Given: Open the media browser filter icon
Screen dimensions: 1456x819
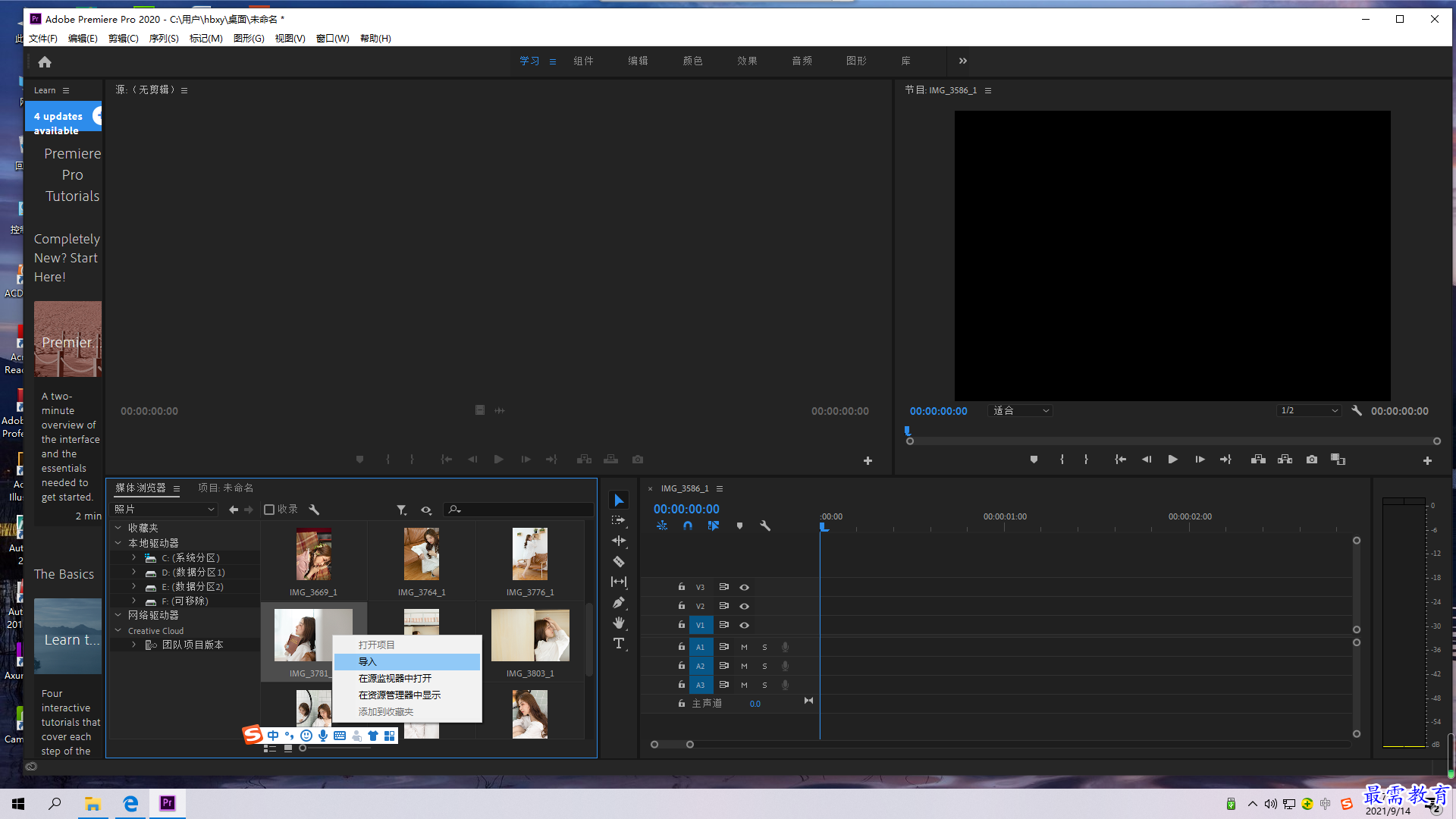Looking at the screenshot, I should click(401, 510).
